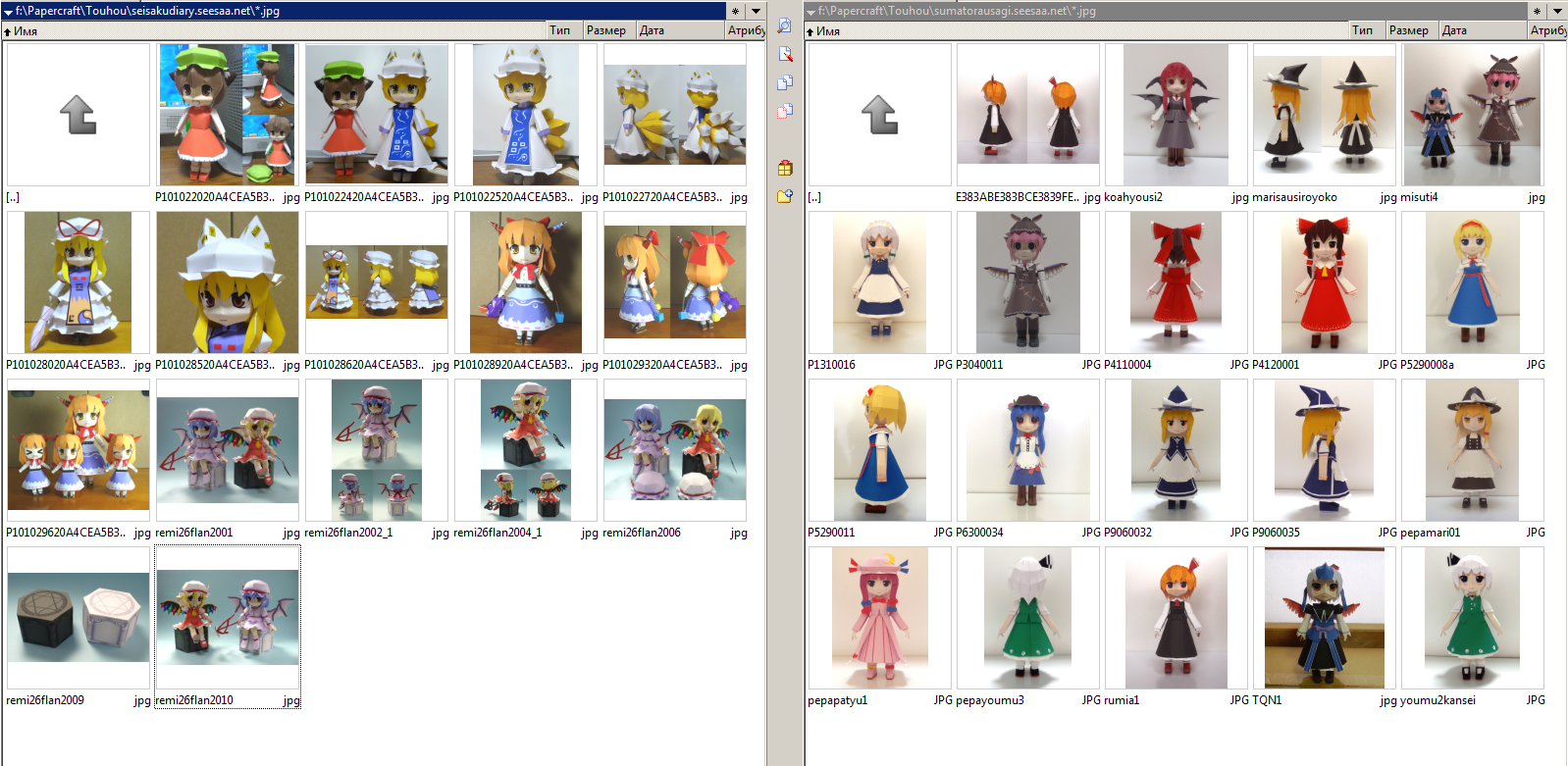The height and width of the screenshot is (766, 1568).
Task: Sort left panel by Имя column
Action: tap(274, 30)
